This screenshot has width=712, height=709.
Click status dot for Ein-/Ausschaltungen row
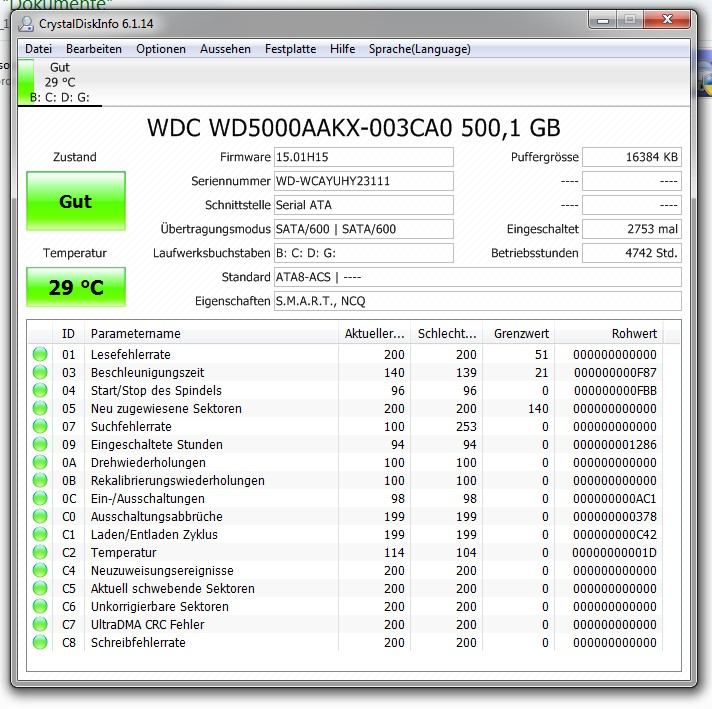click(x=40, y=498)
